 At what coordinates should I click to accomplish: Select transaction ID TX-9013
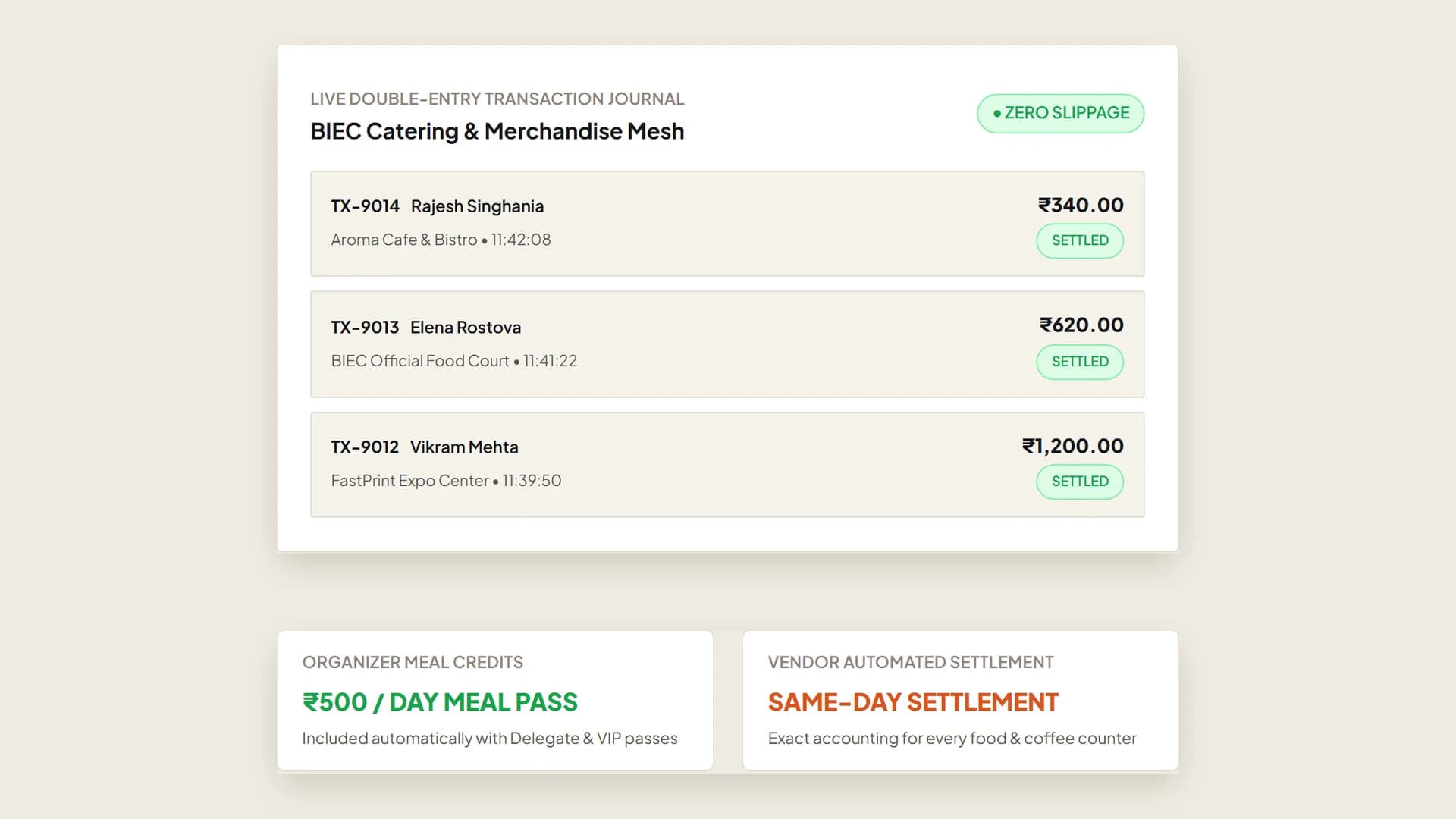tap(365, 328)
